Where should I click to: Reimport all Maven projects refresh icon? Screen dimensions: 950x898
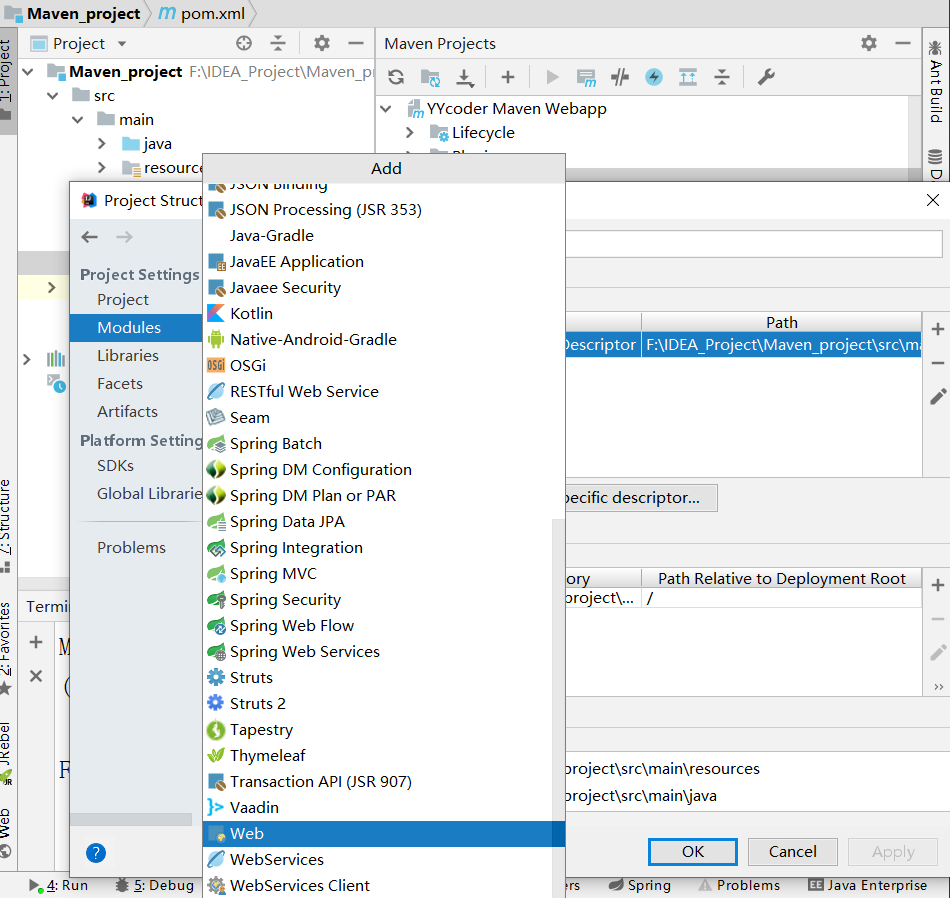coord(396,77)
